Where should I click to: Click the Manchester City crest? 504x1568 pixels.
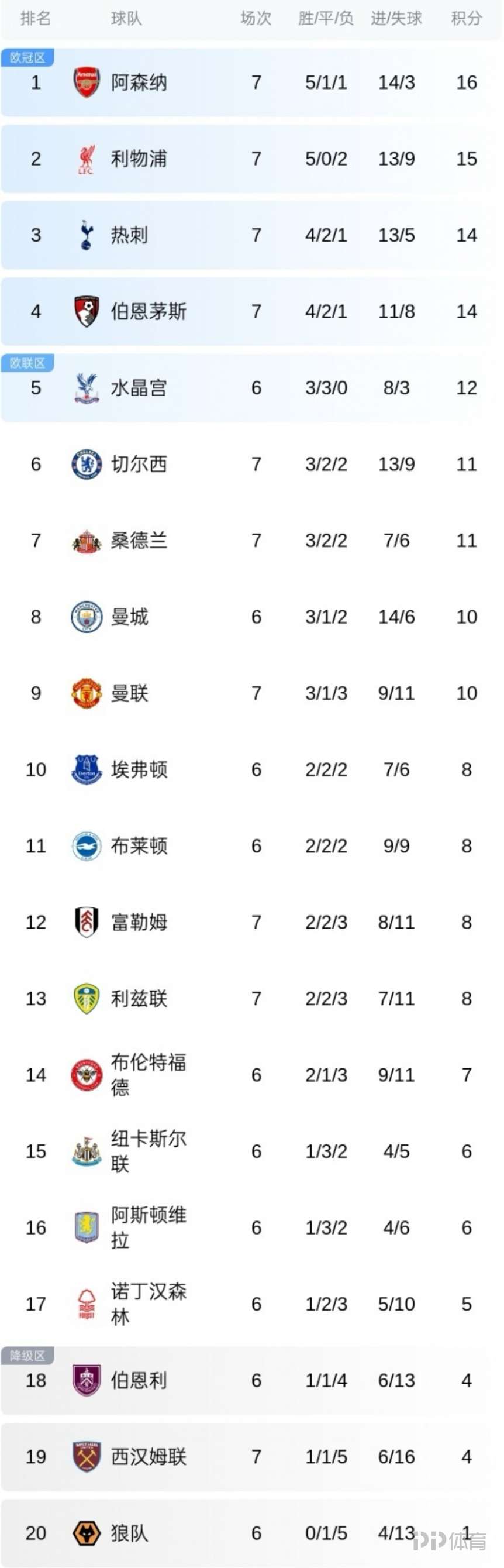click(x=87, y=617)
